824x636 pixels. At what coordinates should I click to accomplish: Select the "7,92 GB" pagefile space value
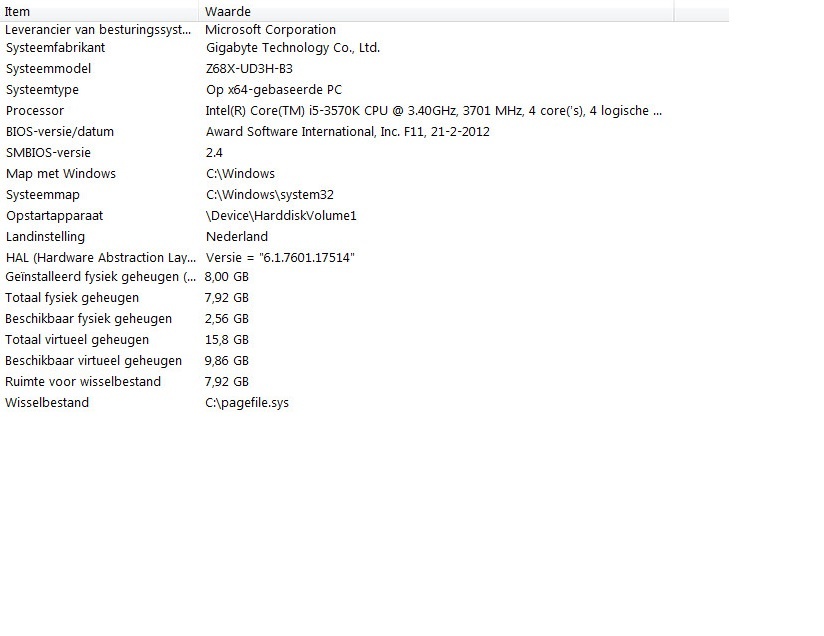pyautogui.click(x=226, y=382)
